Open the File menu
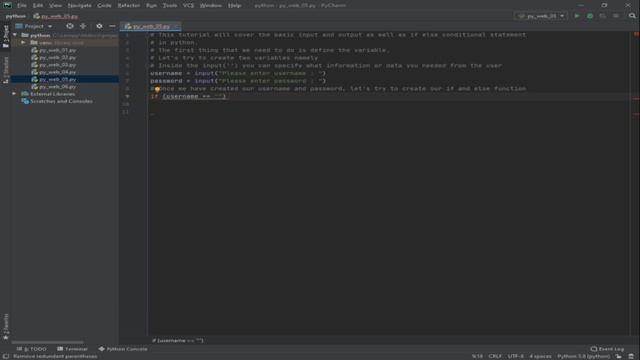The width and height of the screenshot is (640, 360). tap(22, 5)
